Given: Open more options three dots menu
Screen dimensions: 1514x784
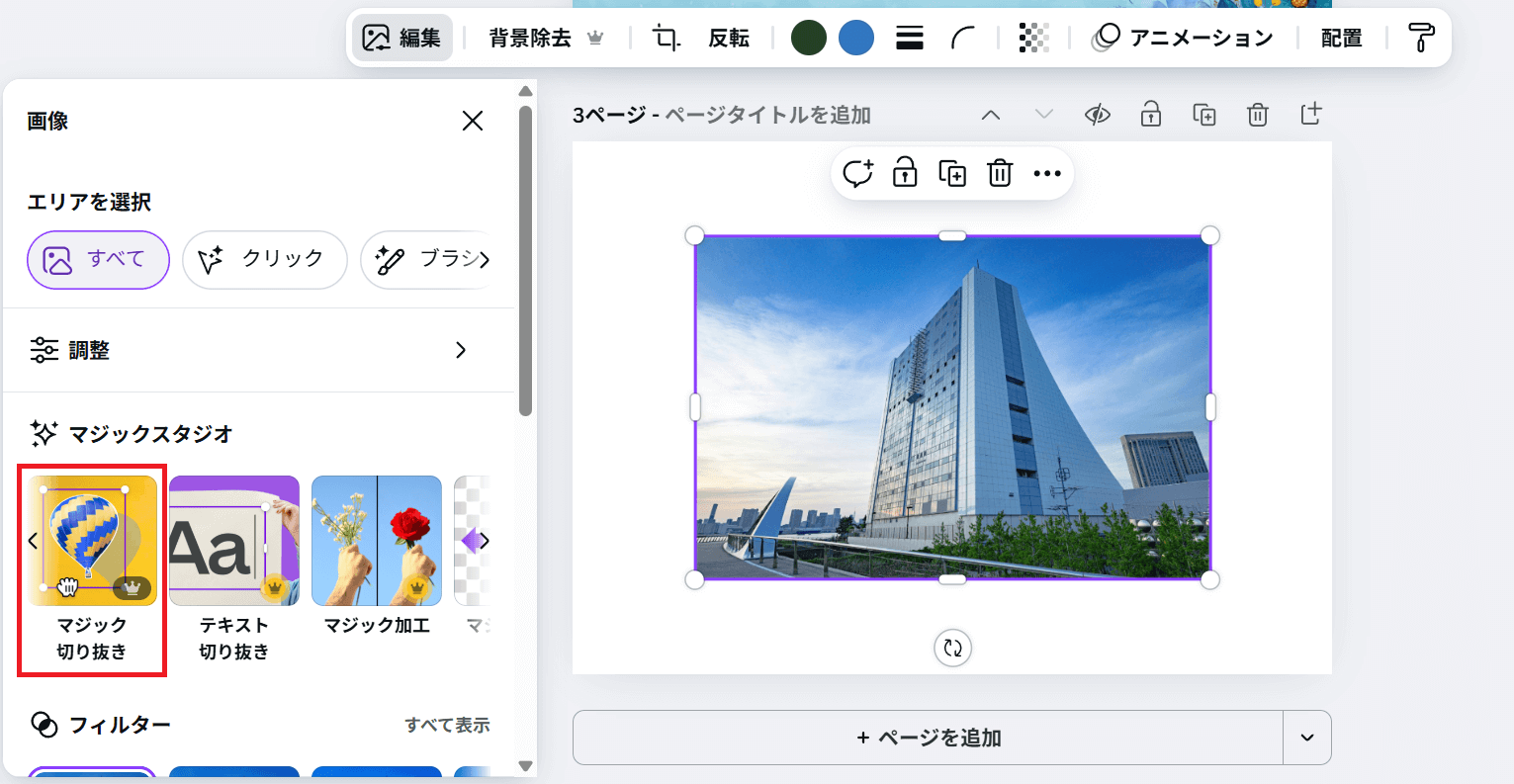Looking at the screenshot, I should (x=1047, y=173).
